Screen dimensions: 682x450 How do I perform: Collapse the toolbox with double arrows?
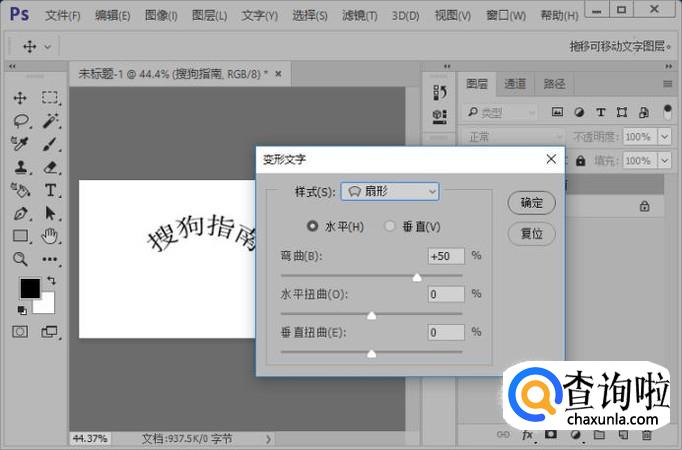[12, 67]
